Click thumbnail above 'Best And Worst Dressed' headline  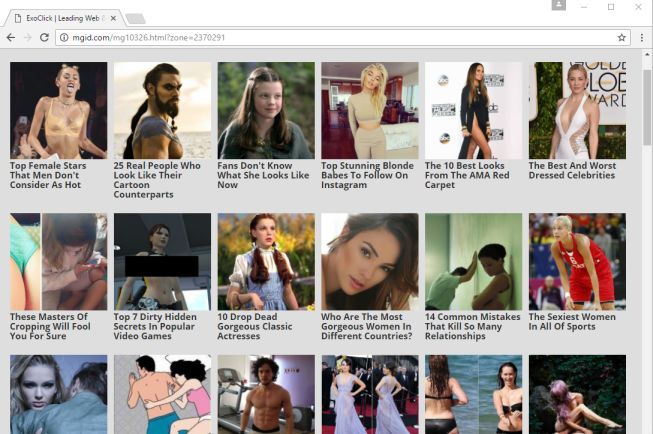[577, 110]
